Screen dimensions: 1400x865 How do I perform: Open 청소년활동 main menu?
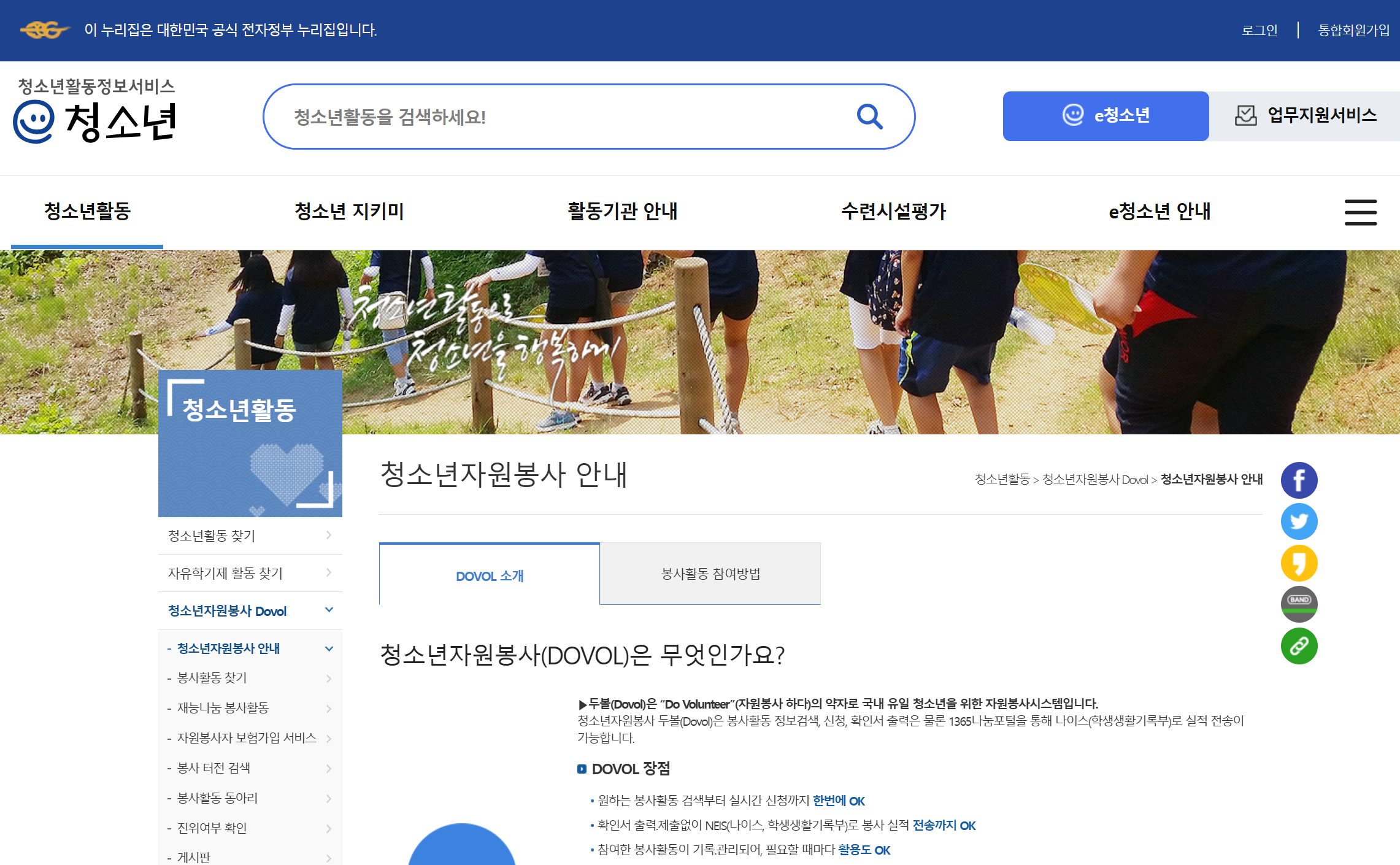pyautogui.click(x=87, y=212)
